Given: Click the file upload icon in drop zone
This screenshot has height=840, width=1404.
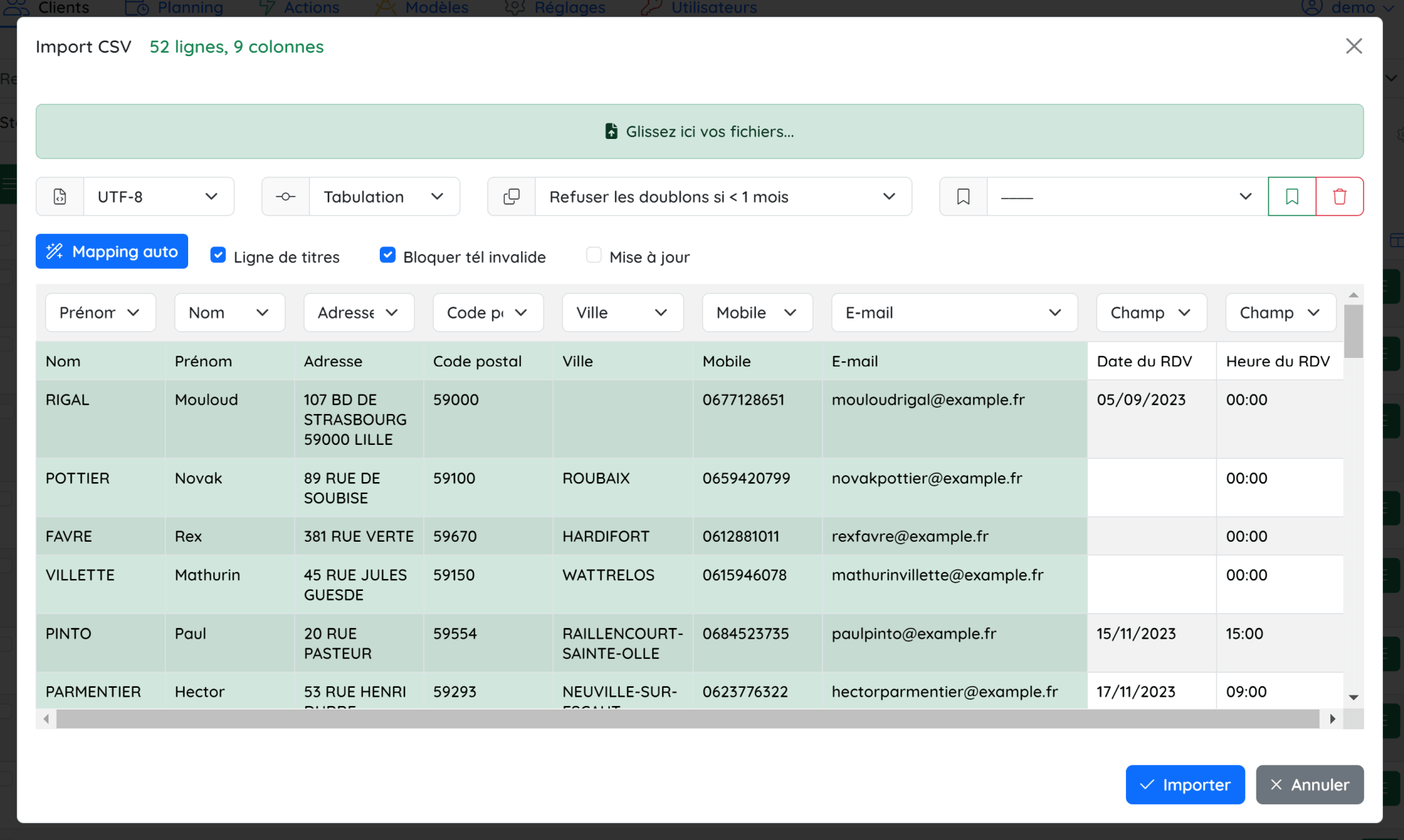Looking at the screenshot, I should tap(611, 131).
